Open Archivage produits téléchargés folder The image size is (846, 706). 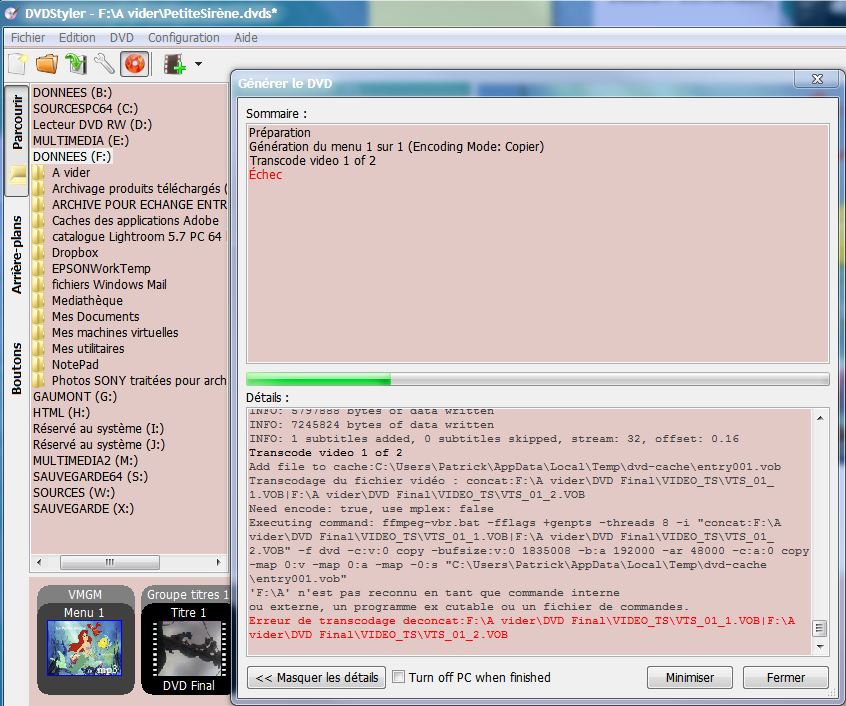coord(139,189)
